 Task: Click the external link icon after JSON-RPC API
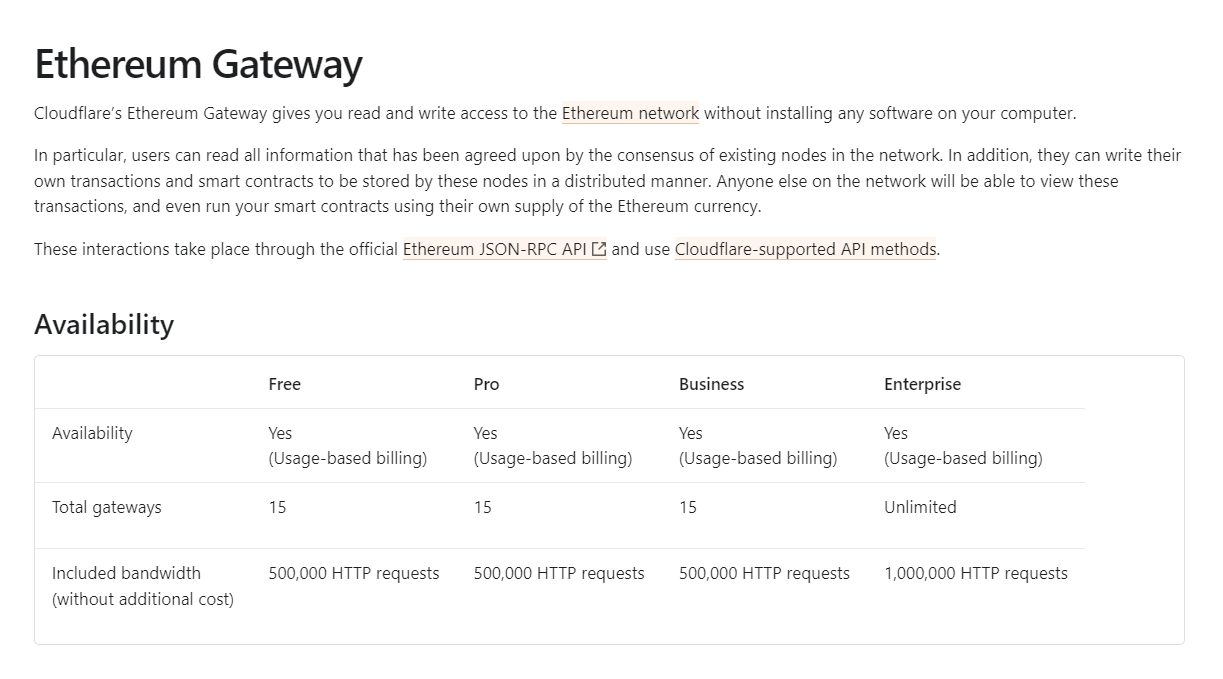coord(599,250)
